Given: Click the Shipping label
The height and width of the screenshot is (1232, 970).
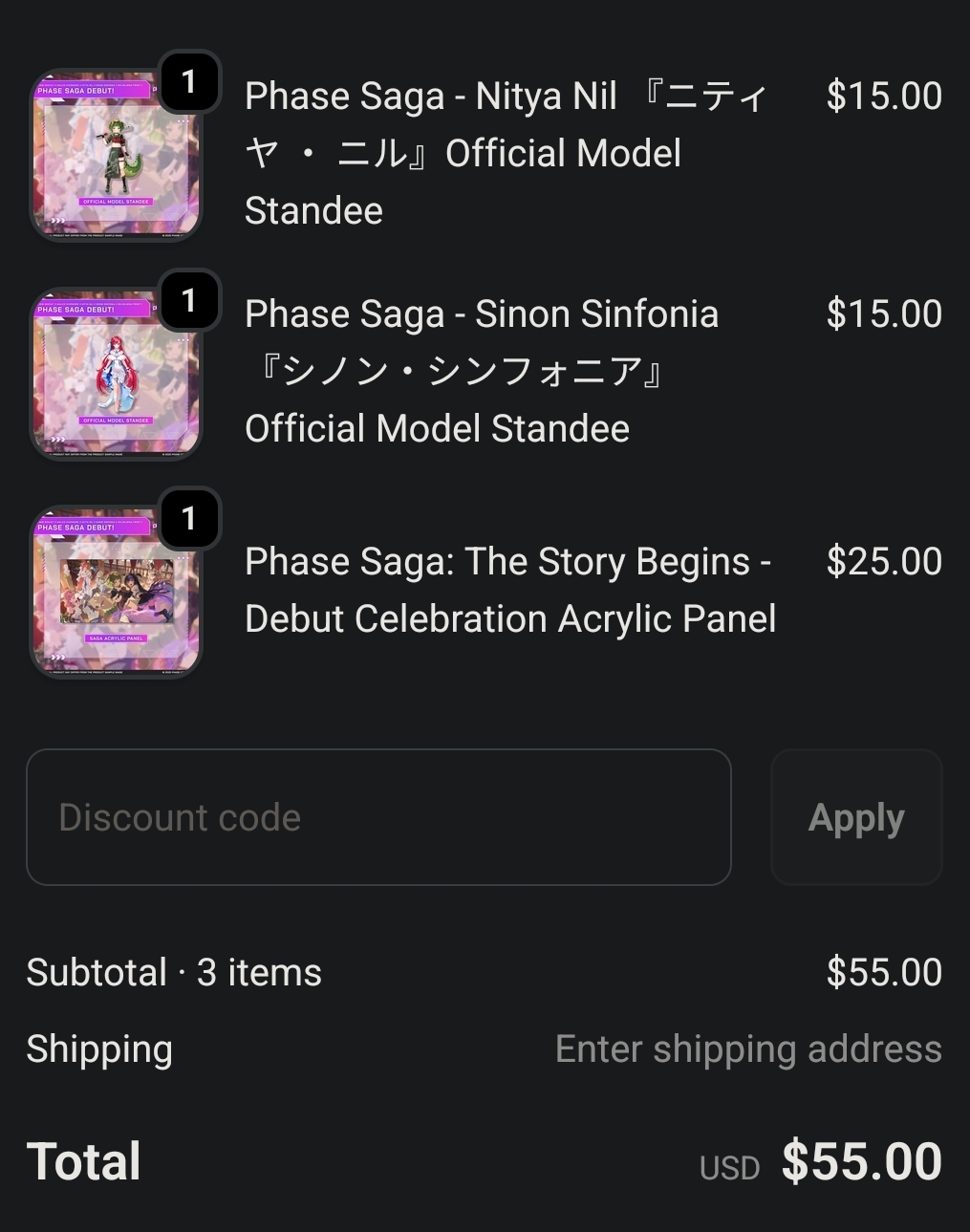Looking at the screenshot, I should point(99,1049).
